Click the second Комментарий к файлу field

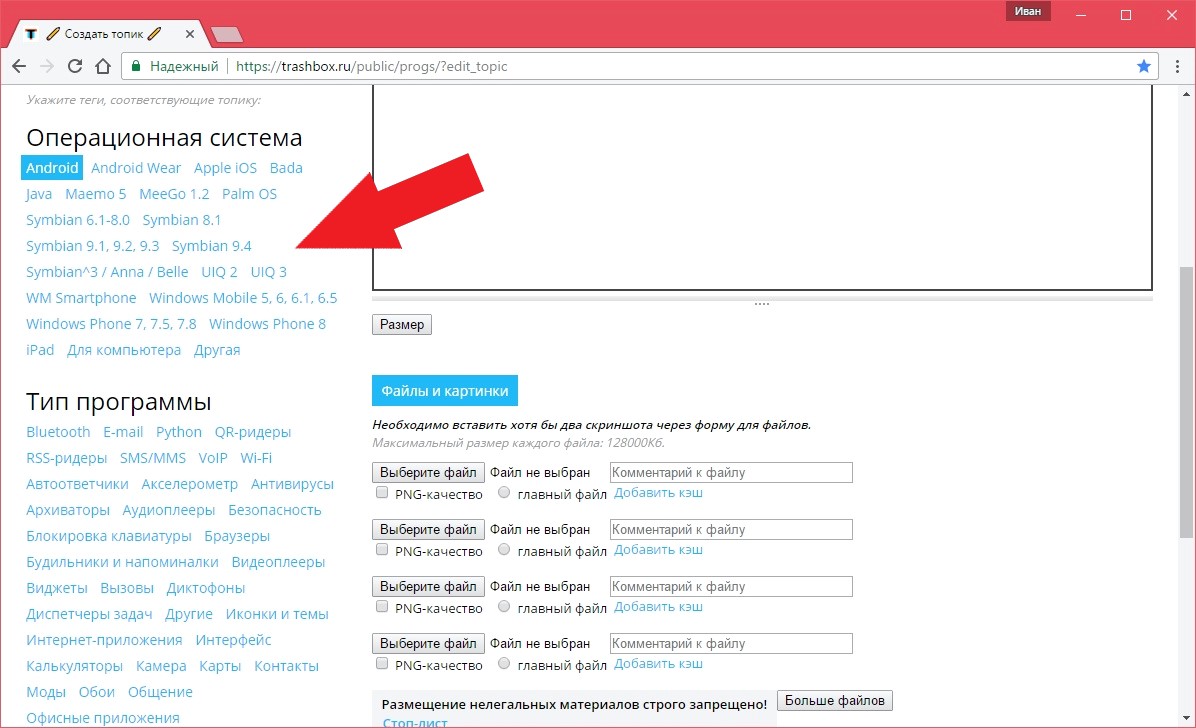click(731, 530)
